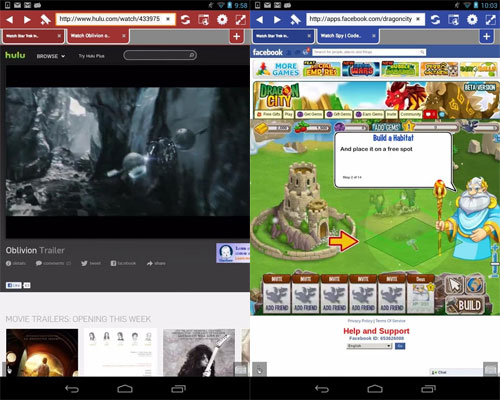
Task: Open the Social Empires game banner
Action: [322, 69]
